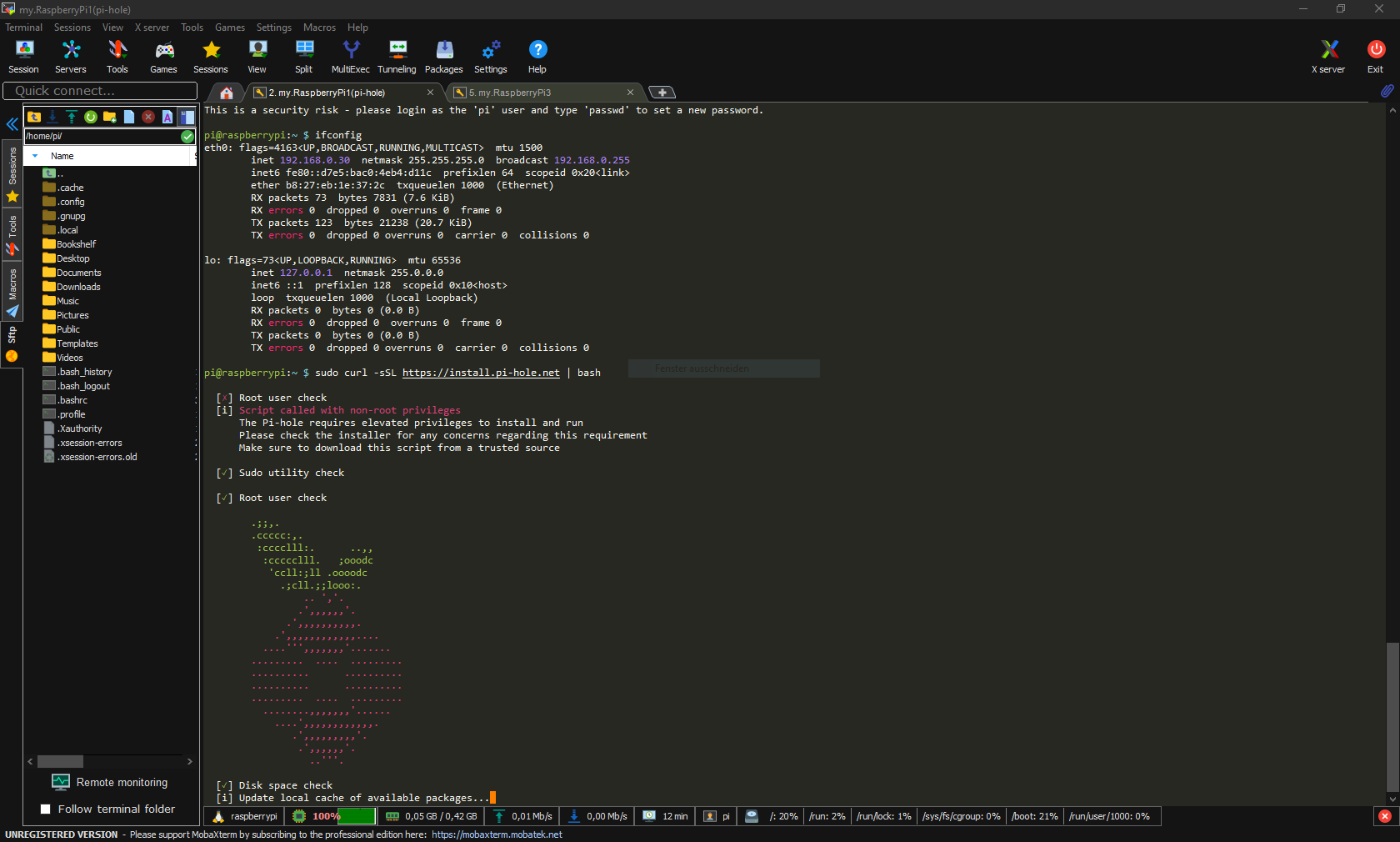Toggle the SFTP panel view mode icon
This screenshot has height=842, width=1400.
[187, 117]
